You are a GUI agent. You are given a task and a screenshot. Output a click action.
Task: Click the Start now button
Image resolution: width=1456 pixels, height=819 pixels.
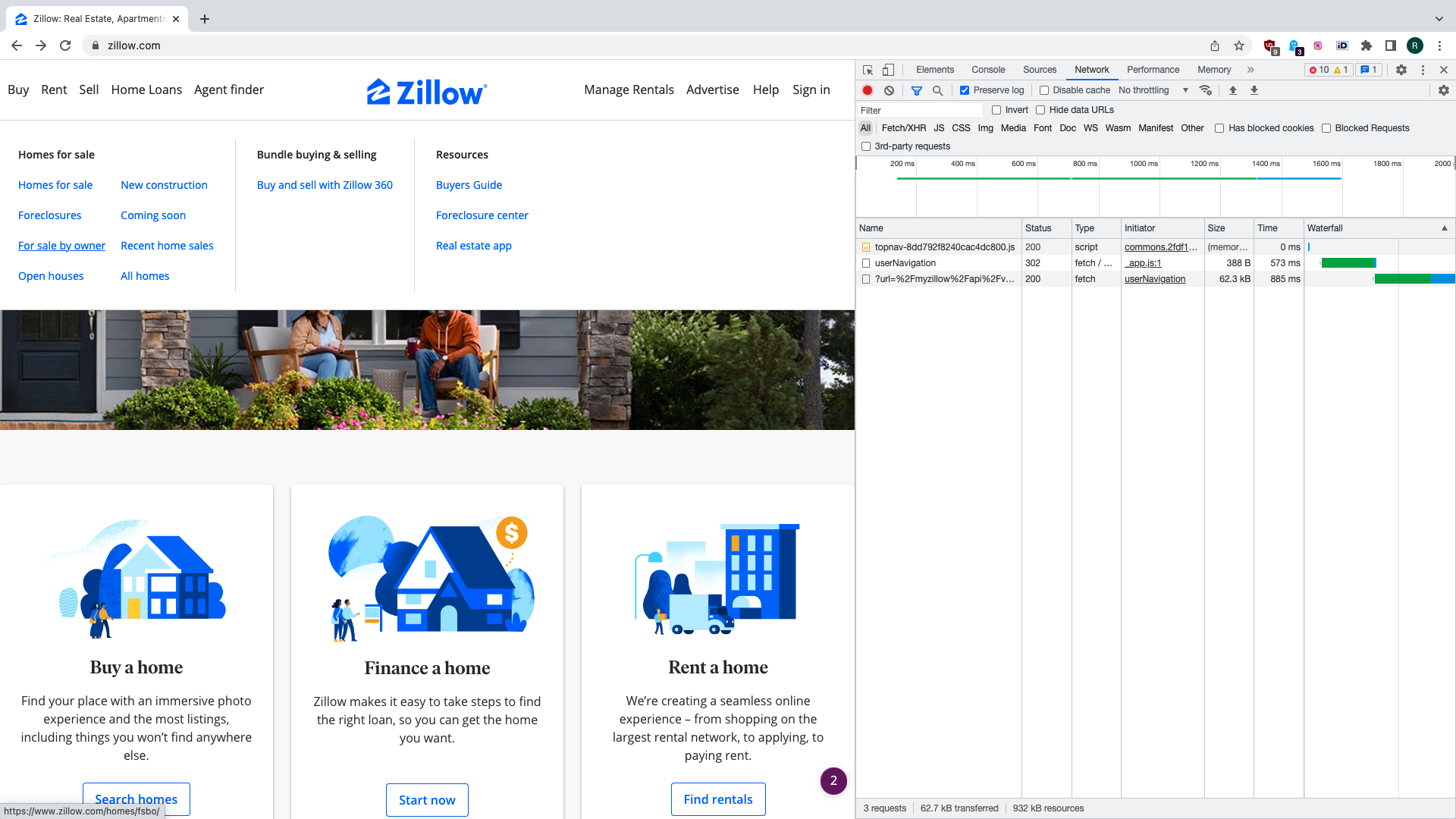point(427,800)
